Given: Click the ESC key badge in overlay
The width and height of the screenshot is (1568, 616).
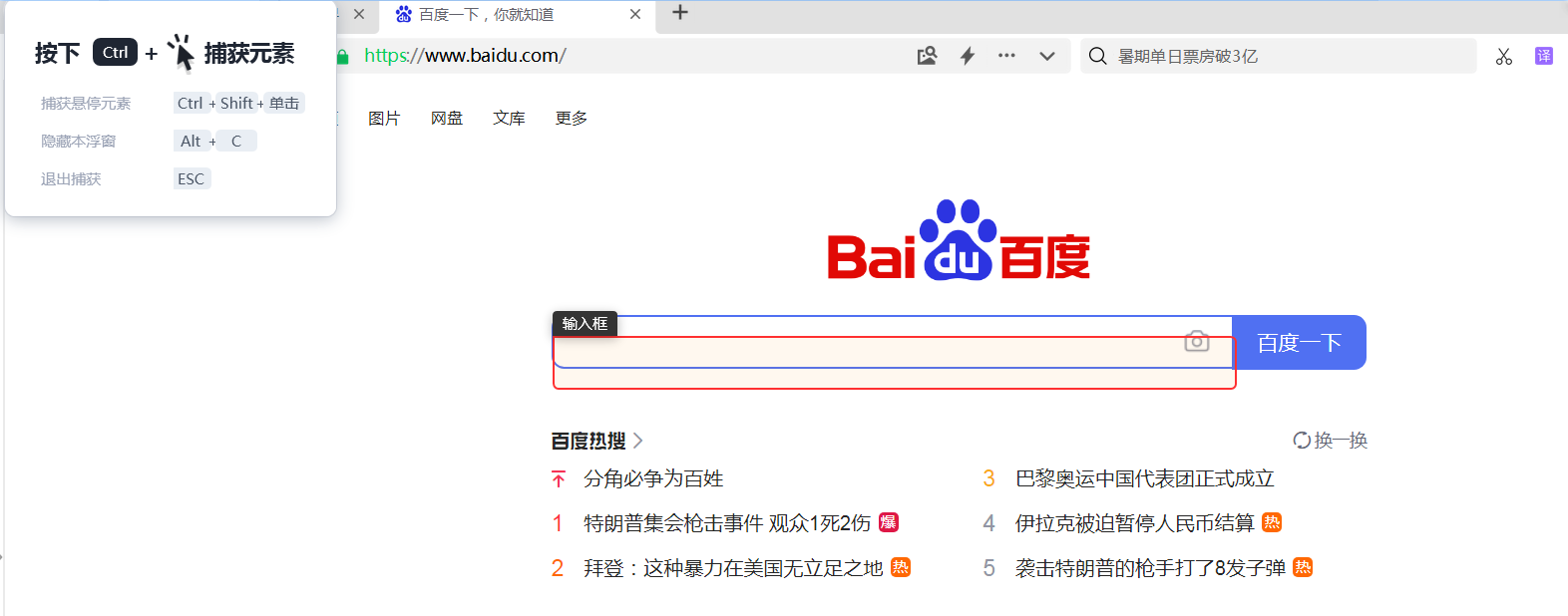Looking at the screenshot, I should point(192,178).
